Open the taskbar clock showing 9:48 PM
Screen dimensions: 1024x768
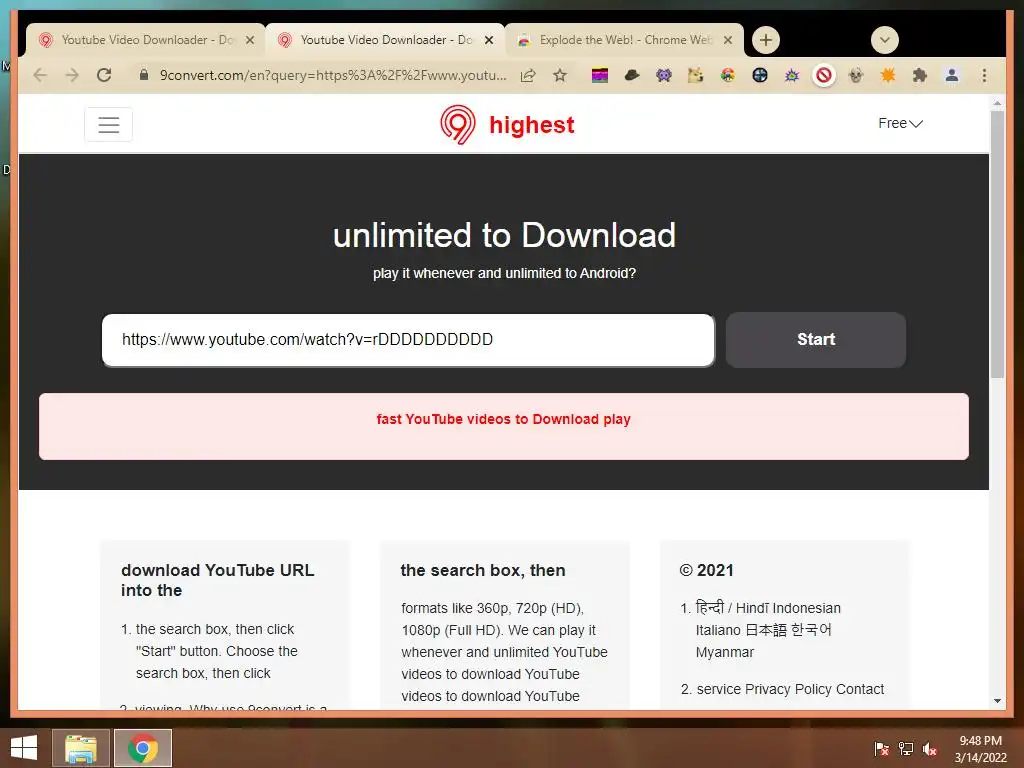click(980, 748)
